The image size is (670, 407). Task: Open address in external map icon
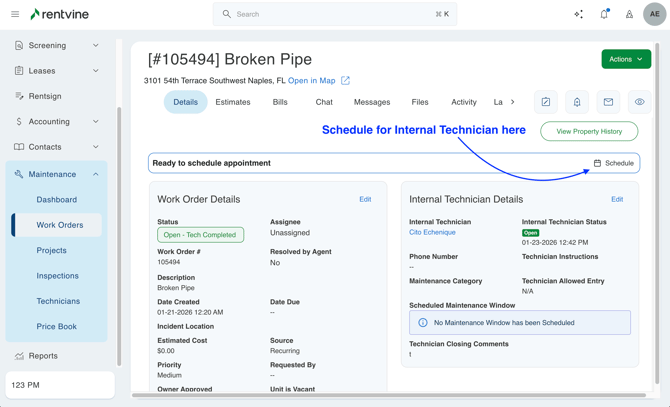345,81
